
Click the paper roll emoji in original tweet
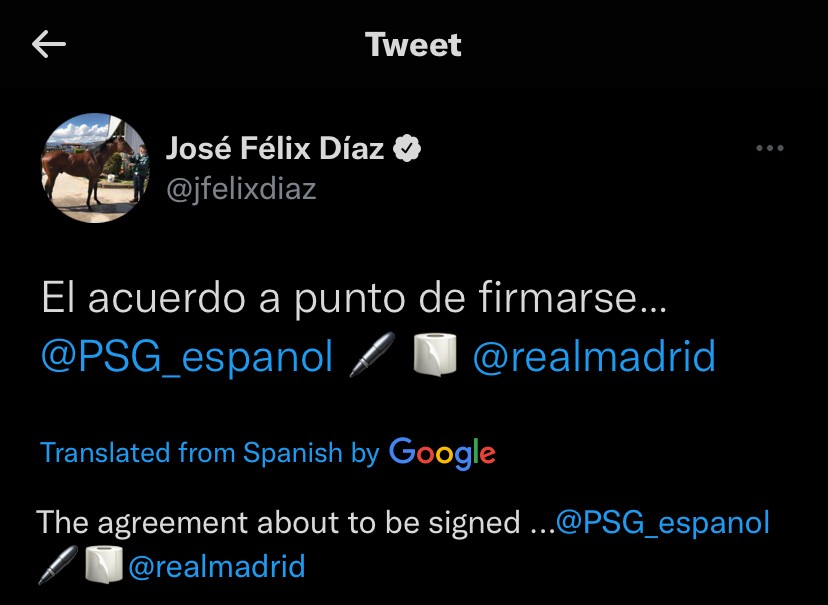435,356
